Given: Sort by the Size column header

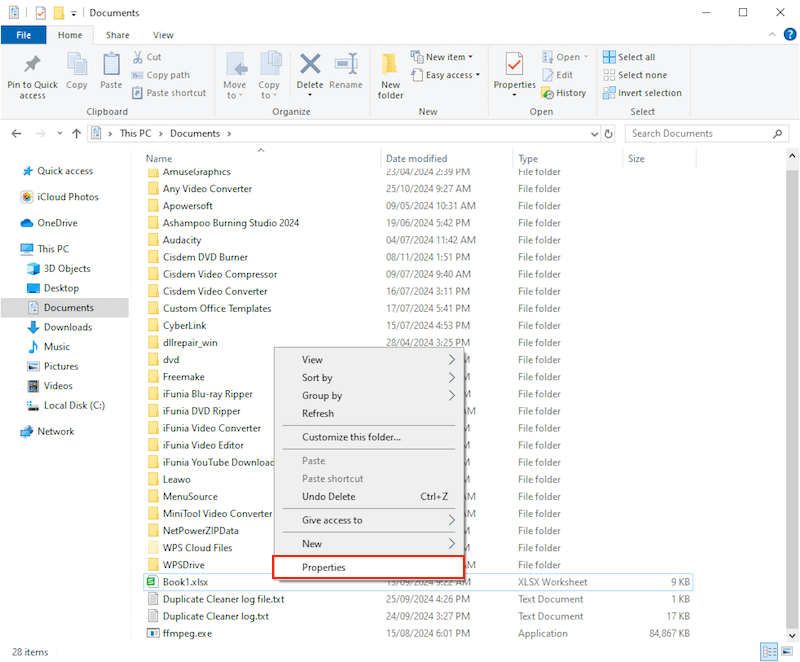Looking at the screenshot, I should click(660, 159).
